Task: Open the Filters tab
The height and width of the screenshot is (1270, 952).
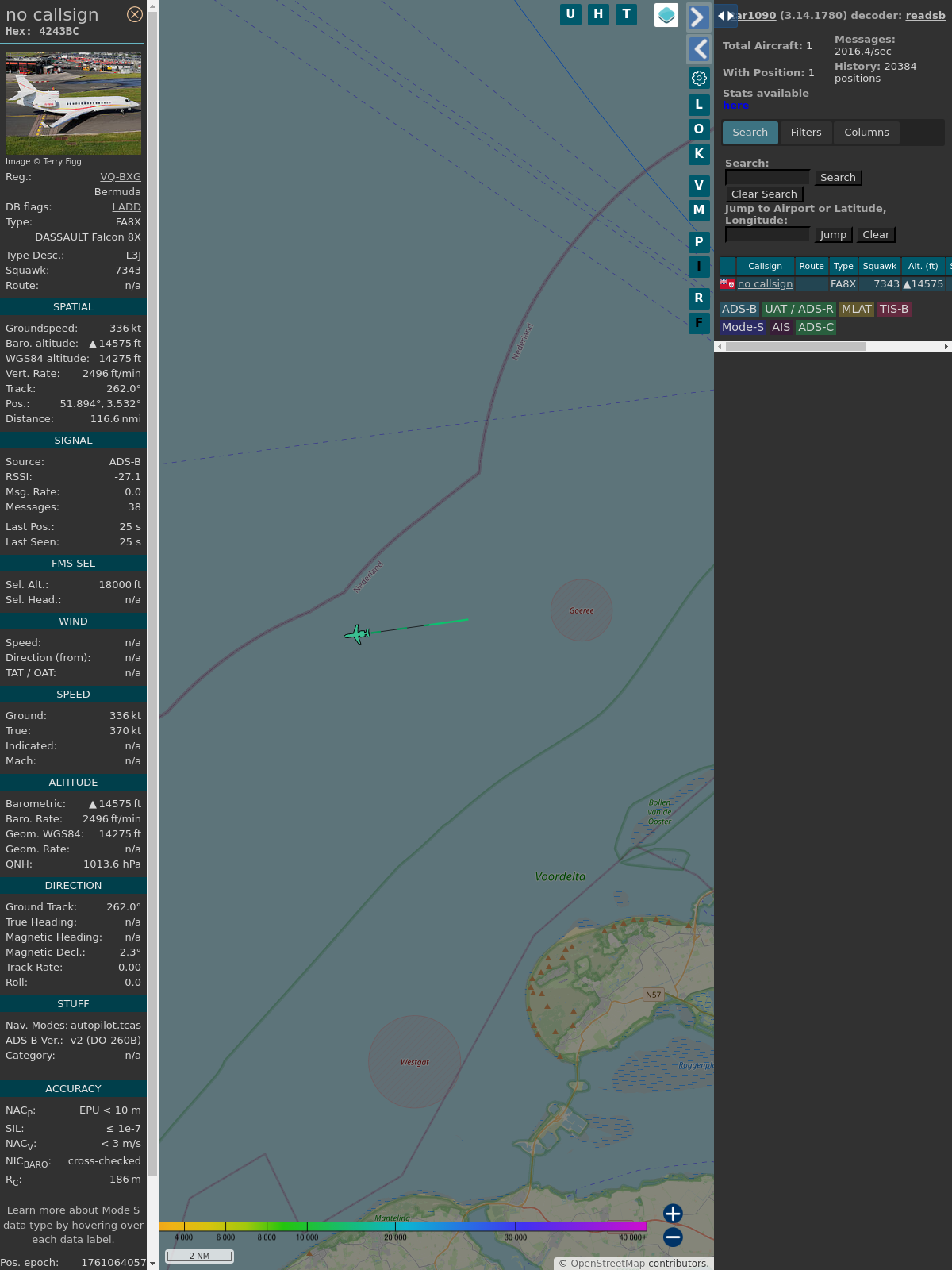Action: click(806, 133)
